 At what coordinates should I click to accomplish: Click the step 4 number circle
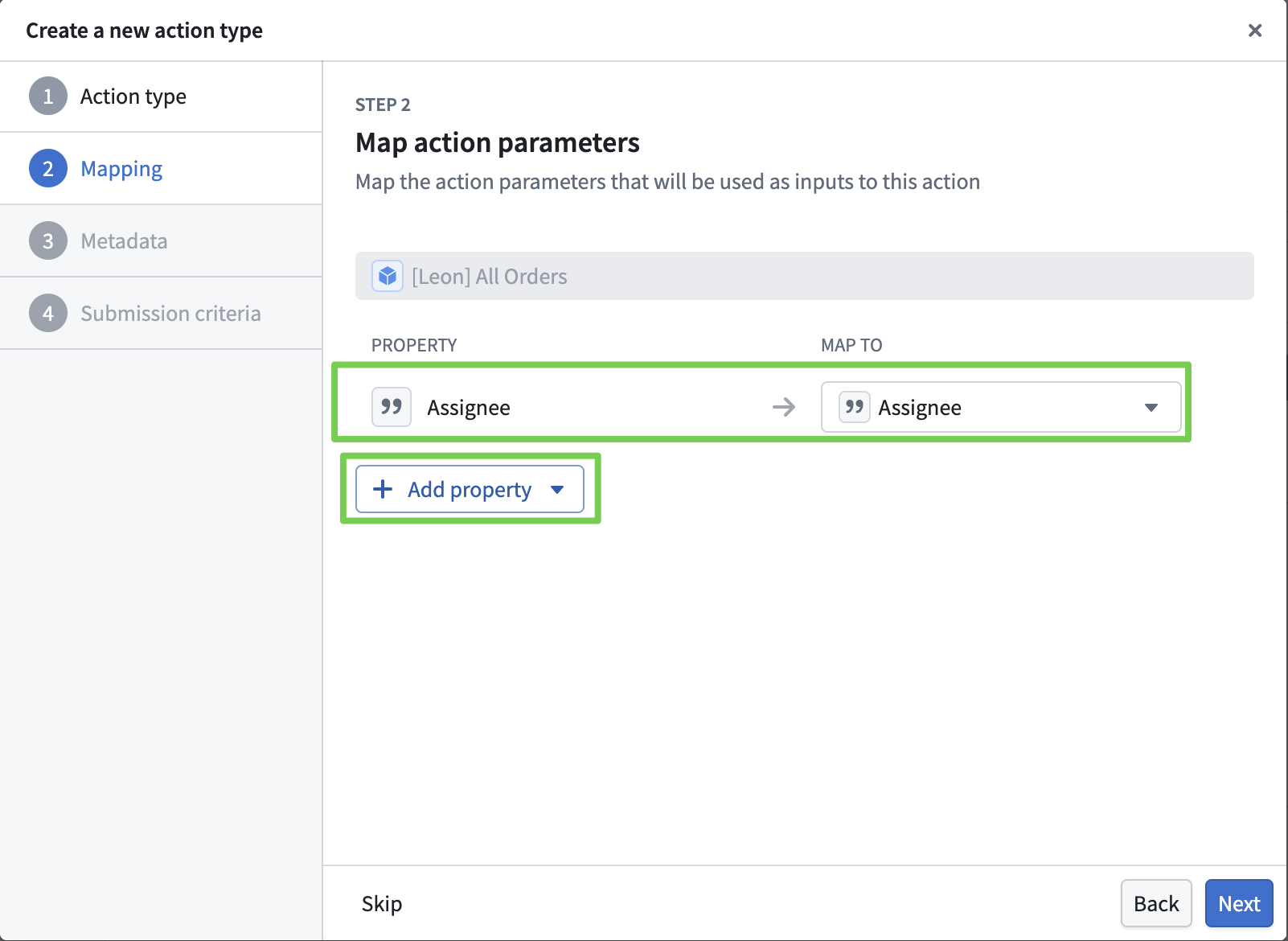[48, 314]
